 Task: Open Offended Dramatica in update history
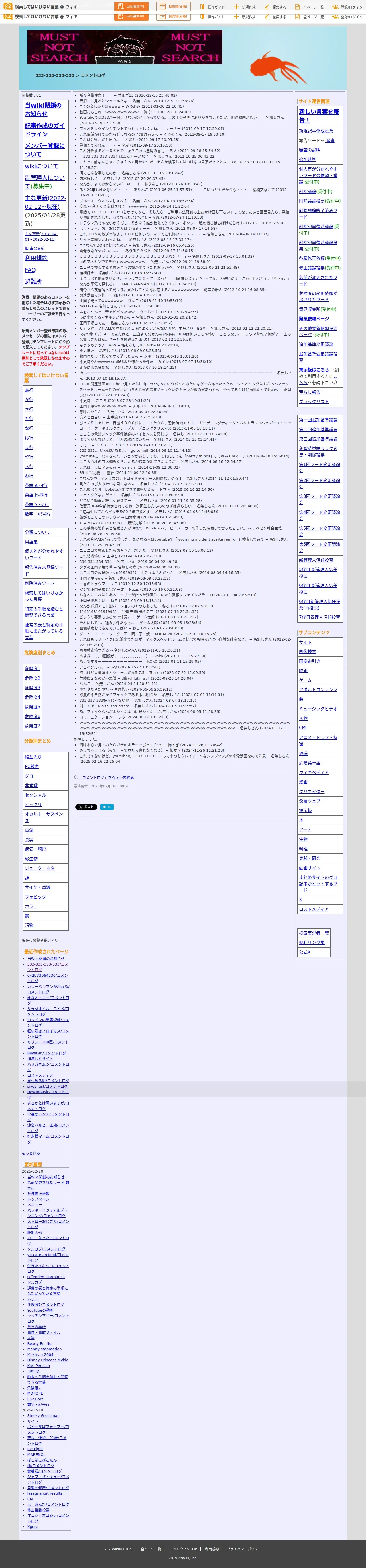point(46,1277)
